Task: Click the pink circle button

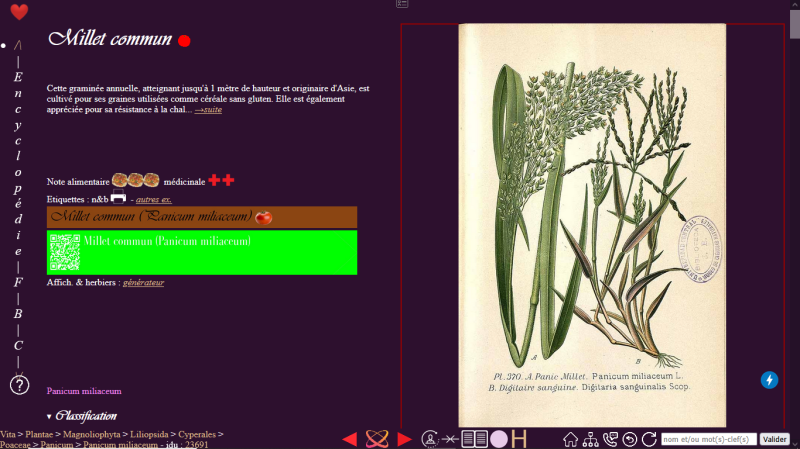Action: pos(499,439)
